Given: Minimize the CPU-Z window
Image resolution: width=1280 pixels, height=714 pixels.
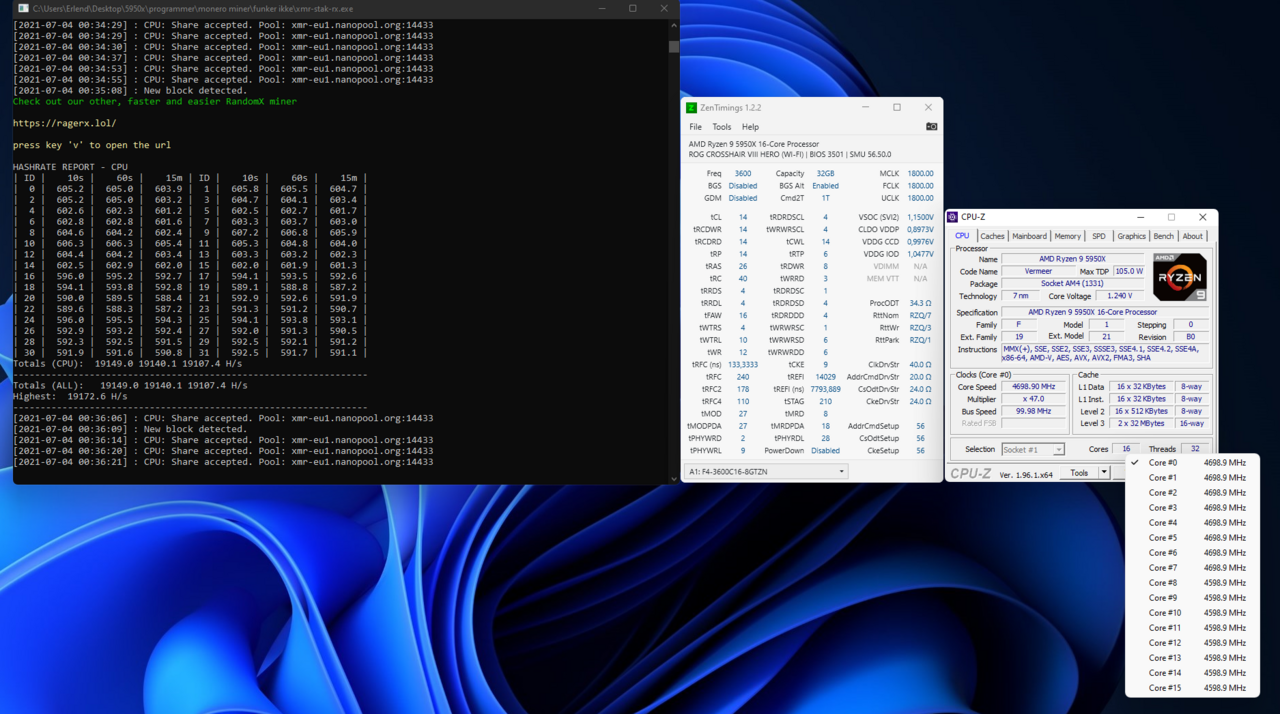Looking at the screenshot, I should coord(1140,217).
